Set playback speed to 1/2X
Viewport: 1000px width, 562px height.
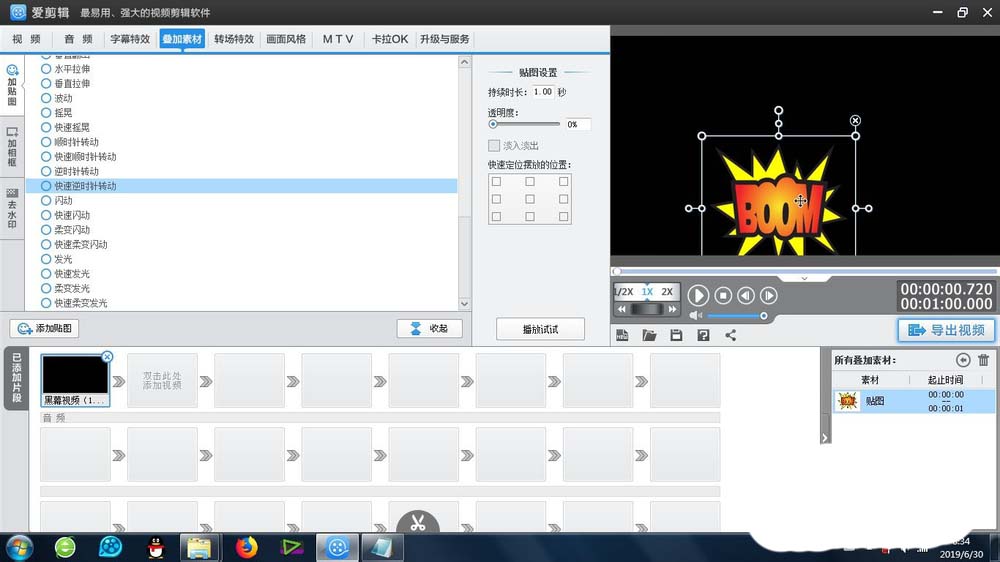point(624,292)
